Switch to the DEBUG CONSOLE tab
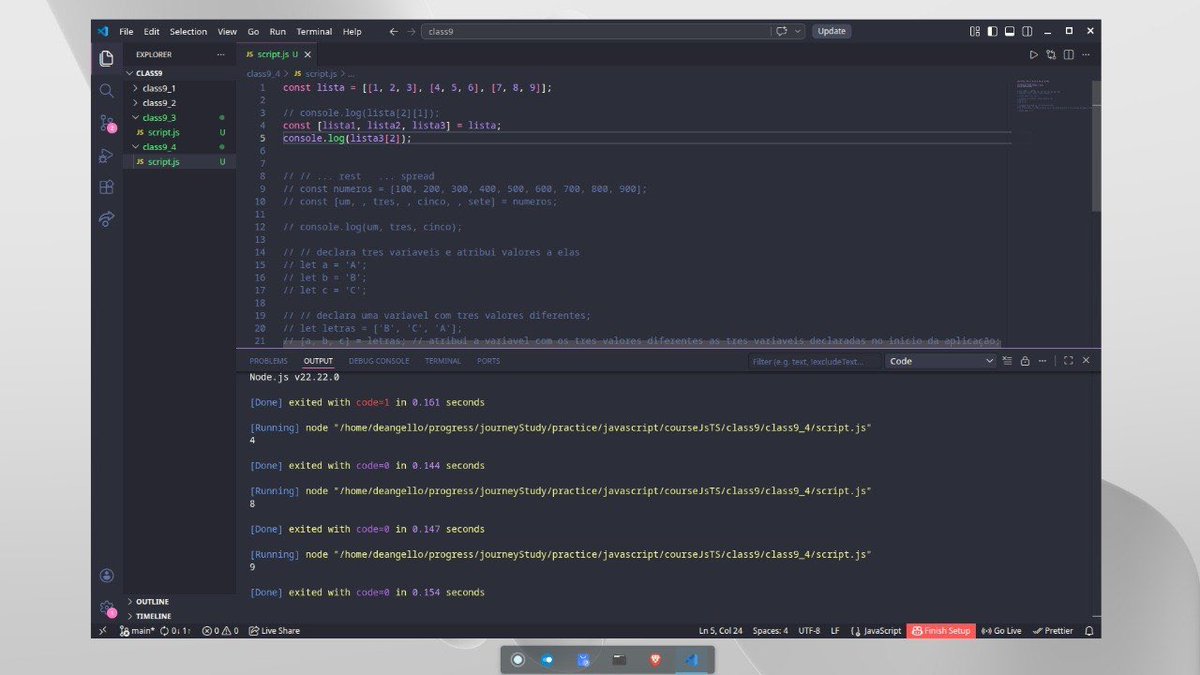1200x675 pixels. (379, 361)
